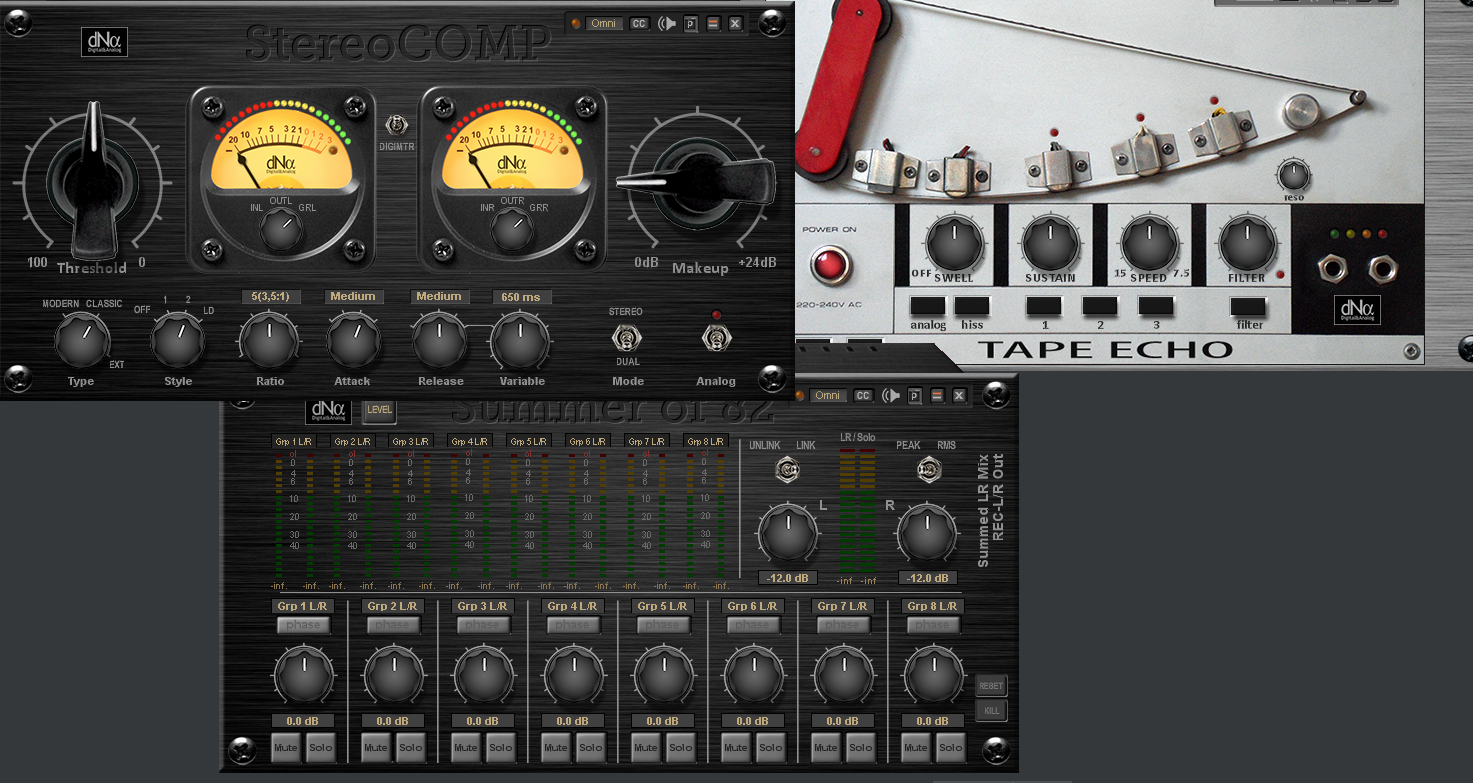The image size is (1473, 783).
Task: Open the Omni MIDI channel selector in StereoCOMP
Action: coord(603,23)
